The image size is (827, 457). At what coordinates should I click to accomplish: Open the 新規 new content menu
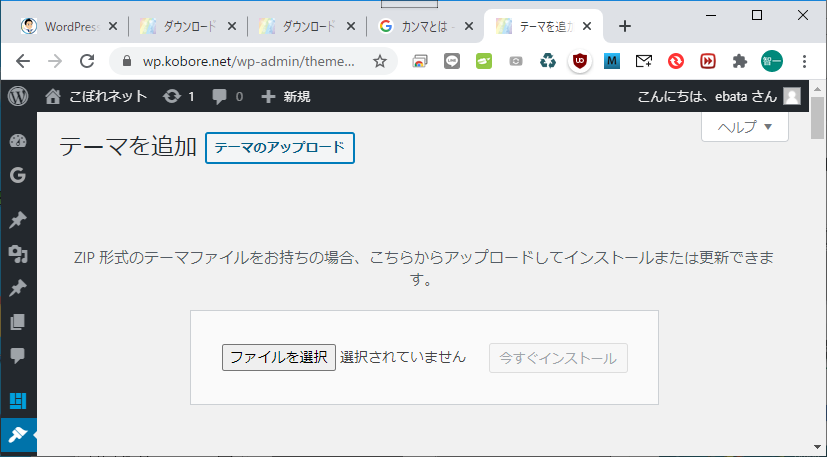[x=285, y=97]
